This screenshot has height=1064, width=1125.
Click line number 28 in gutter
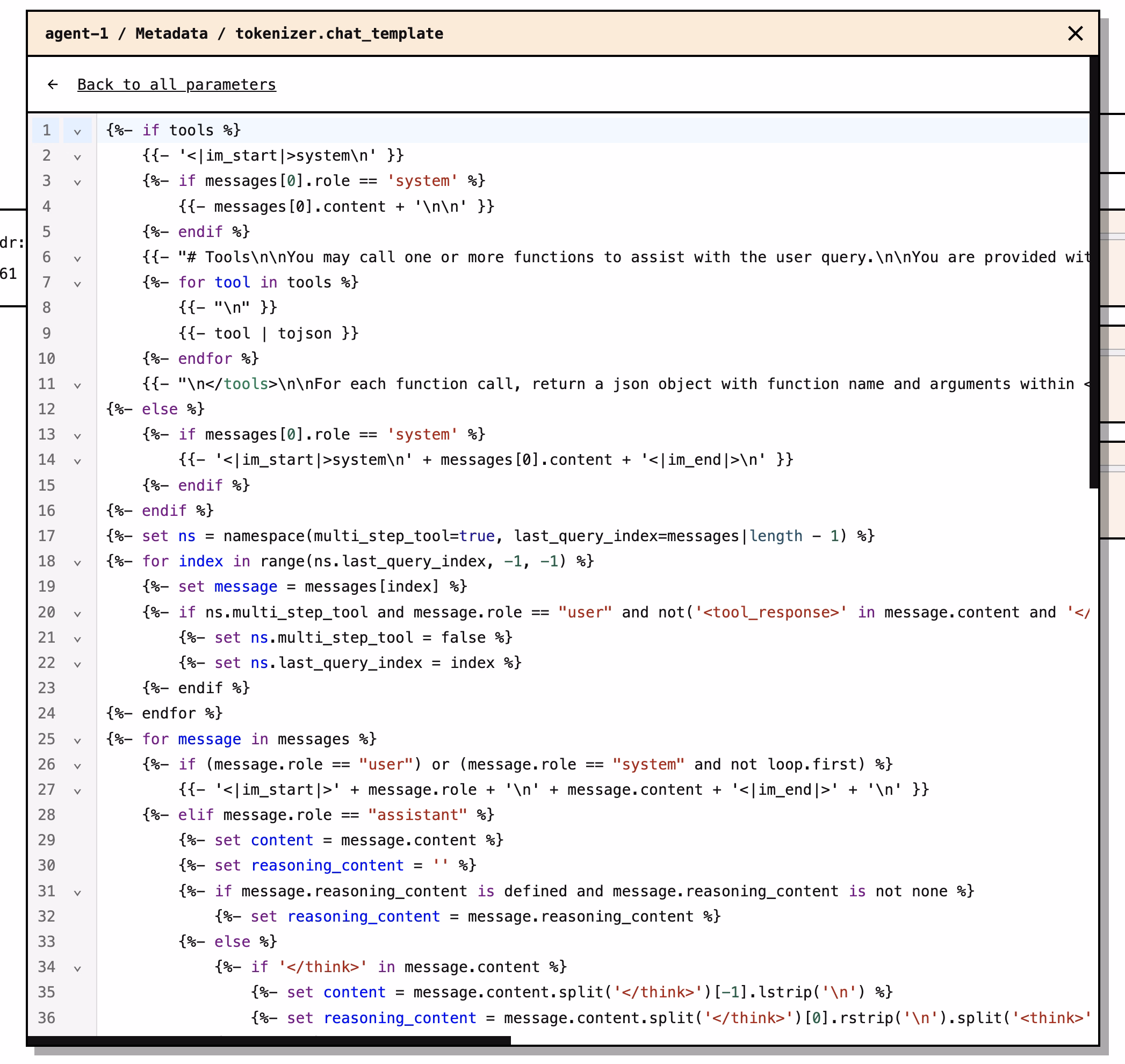click(47, 815)
